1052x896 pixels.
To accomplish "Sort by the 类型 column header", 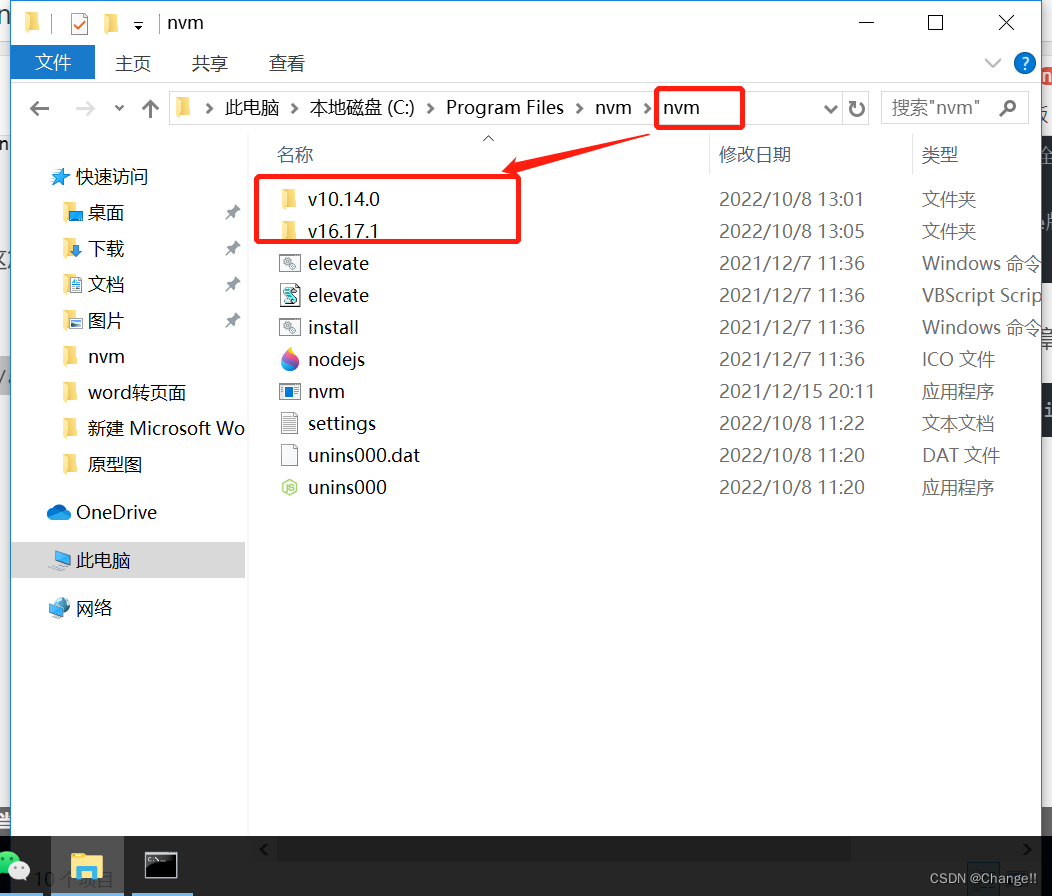I will pyautogui.click(x=939, y=155).
